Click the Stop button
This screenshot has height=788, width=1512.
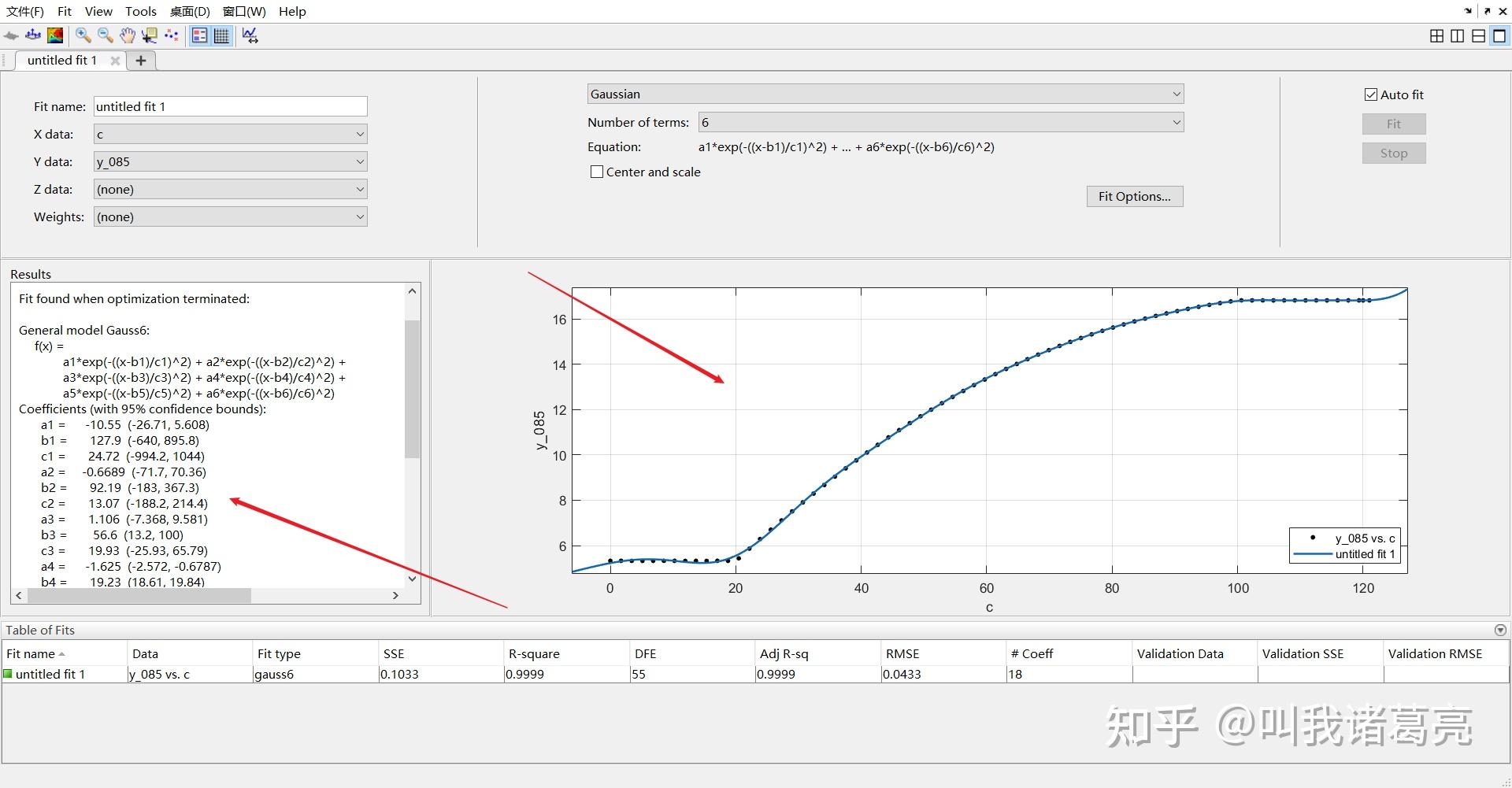[x=1393, y=153]
